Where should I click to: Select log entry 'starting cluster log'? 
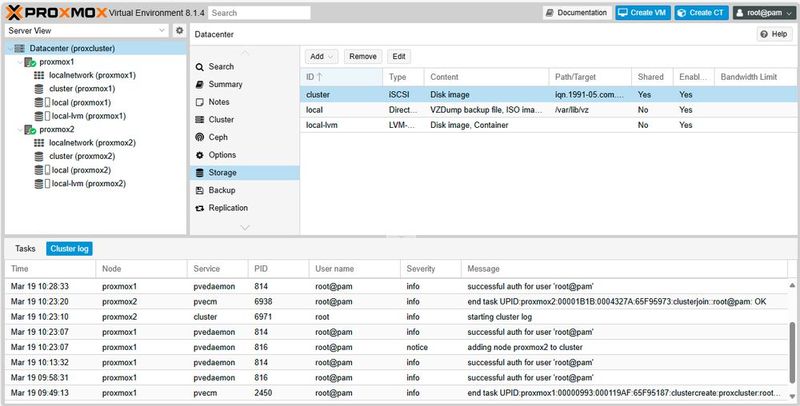click(397, 317)
